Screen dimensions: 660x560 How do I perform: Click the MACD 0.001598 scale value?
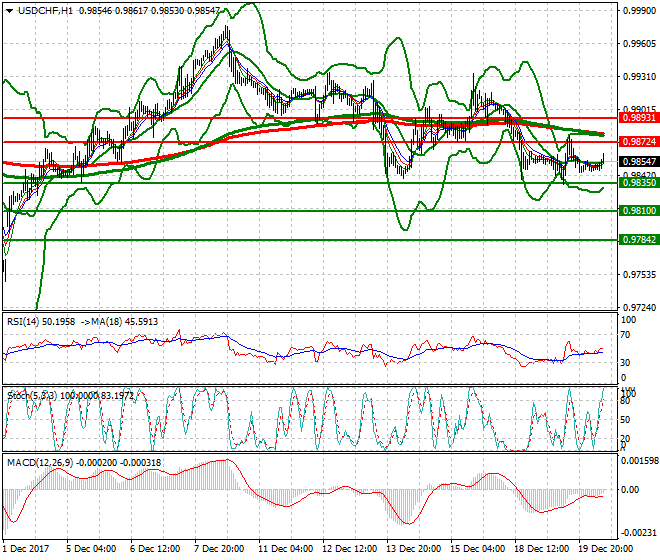tap(638, 461)
